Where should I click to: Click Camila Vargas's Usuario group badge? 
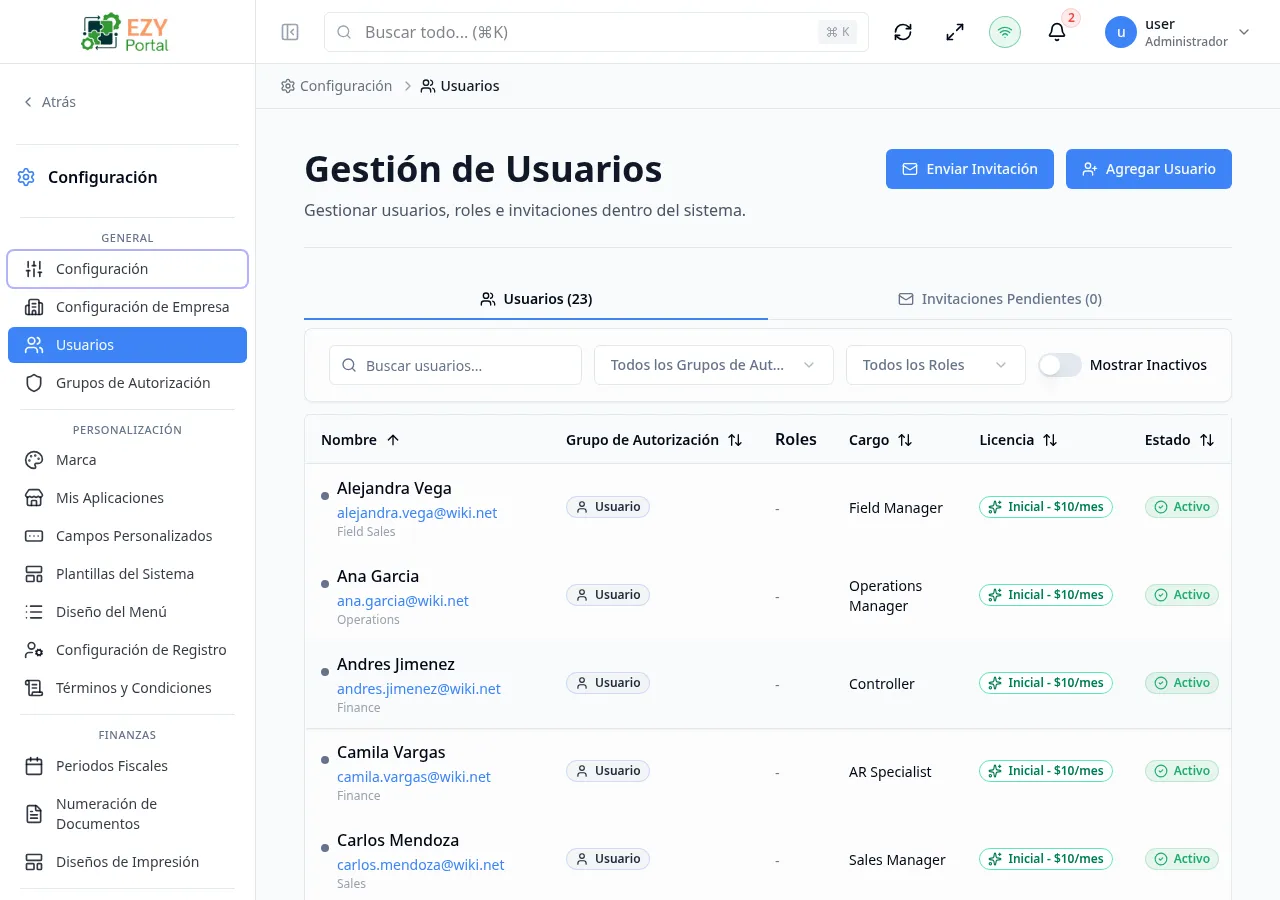point(608,771)
